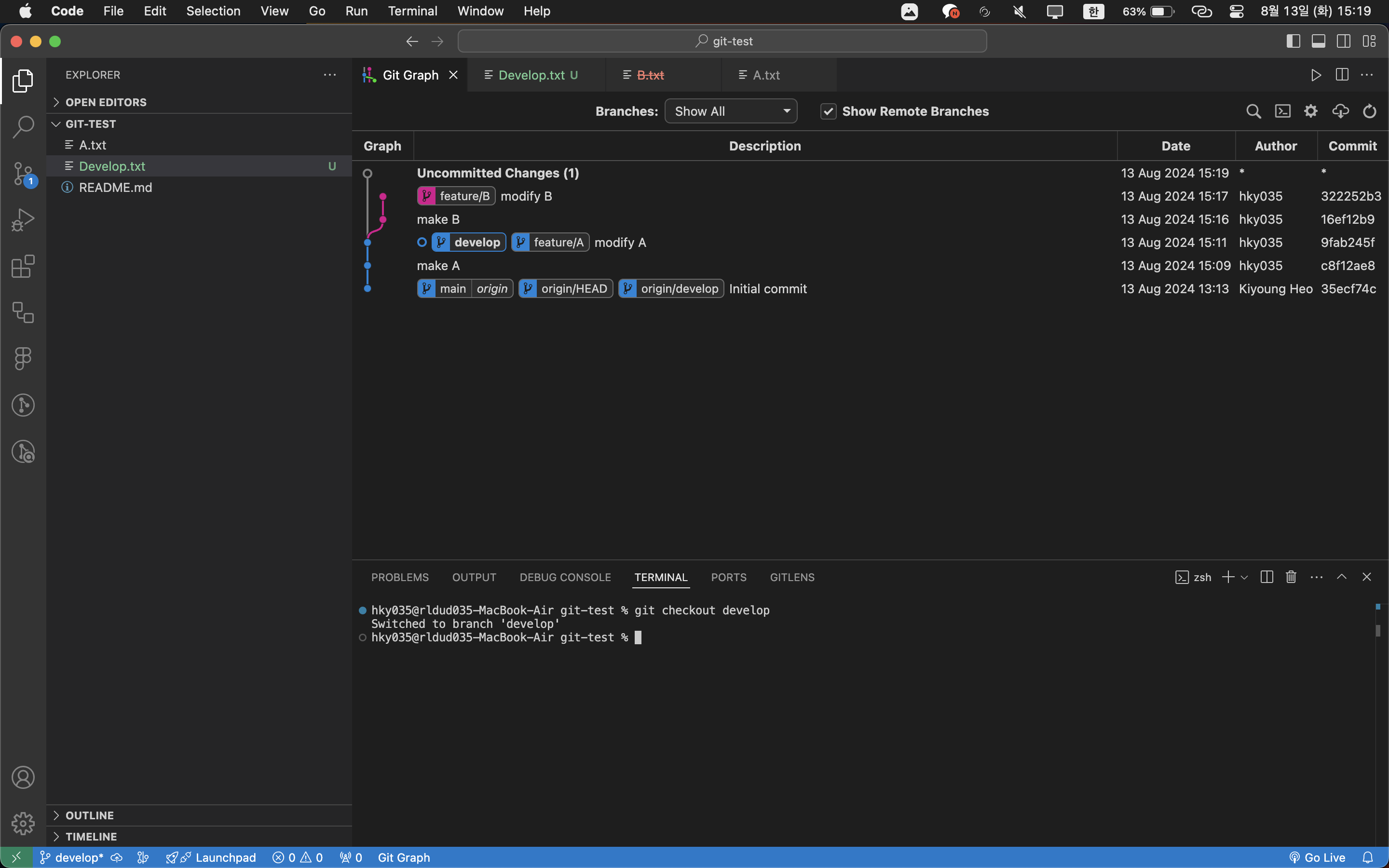
Task: Open editor More Actions ellipsis
Action: (1367, 75)
